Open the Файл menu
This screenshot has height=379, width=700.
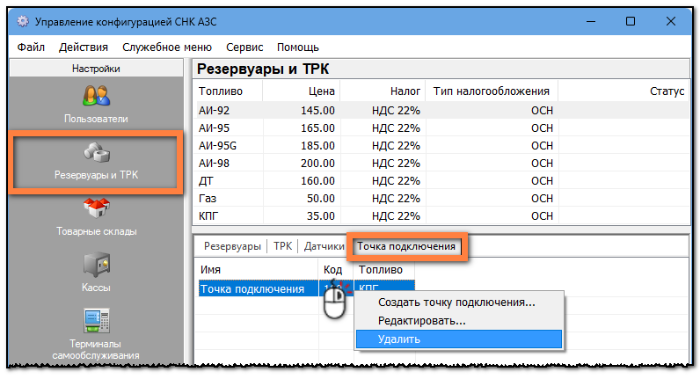pos(31,47)
